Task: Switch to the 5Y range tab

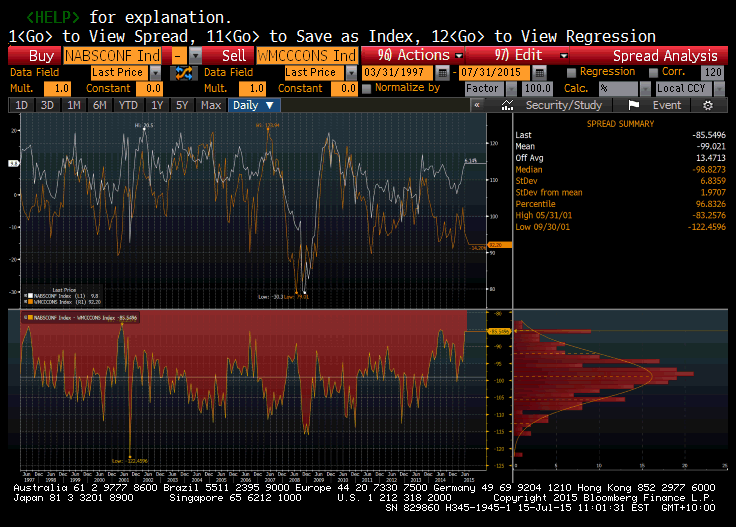Action: coord(181,105)
